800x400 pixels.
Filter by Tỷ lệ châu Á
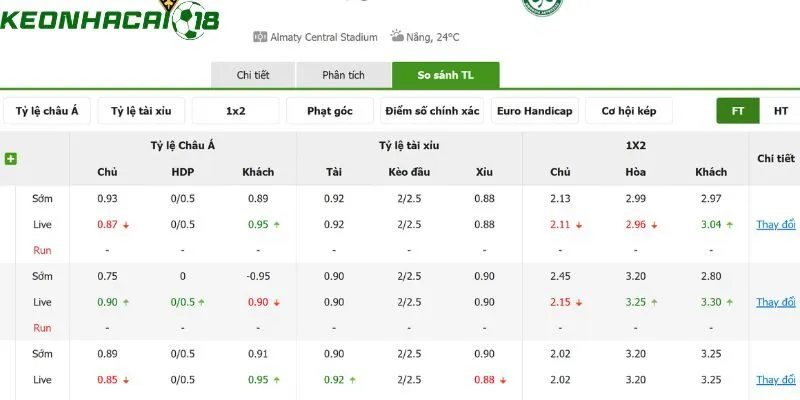47,111
